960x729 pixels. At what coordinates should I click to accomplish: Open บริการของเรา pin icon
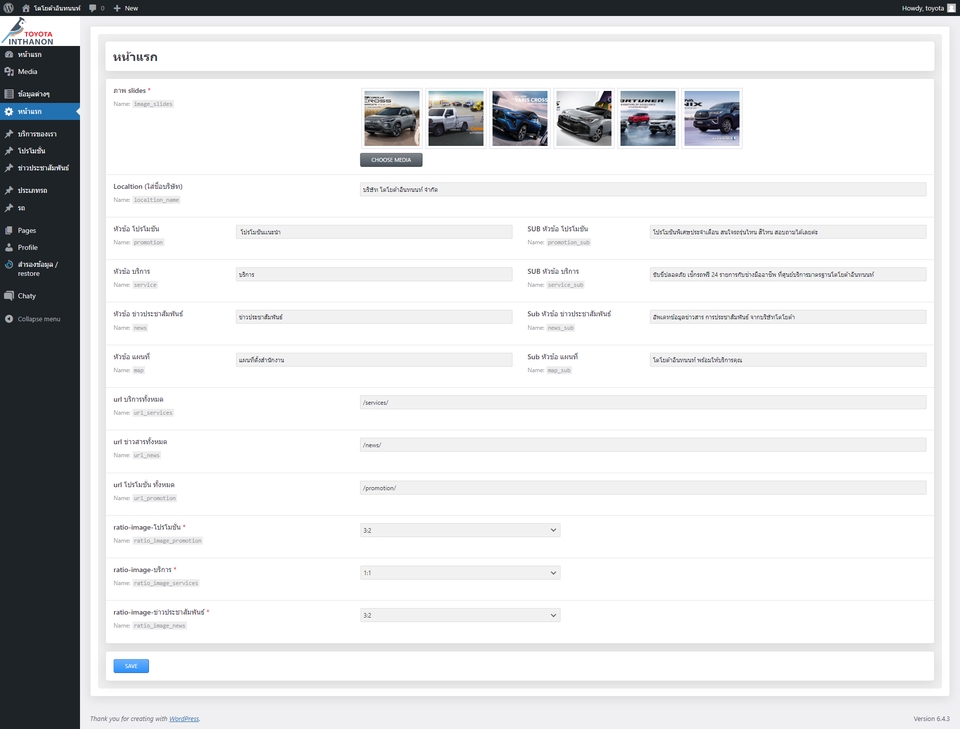pos(9,133)
